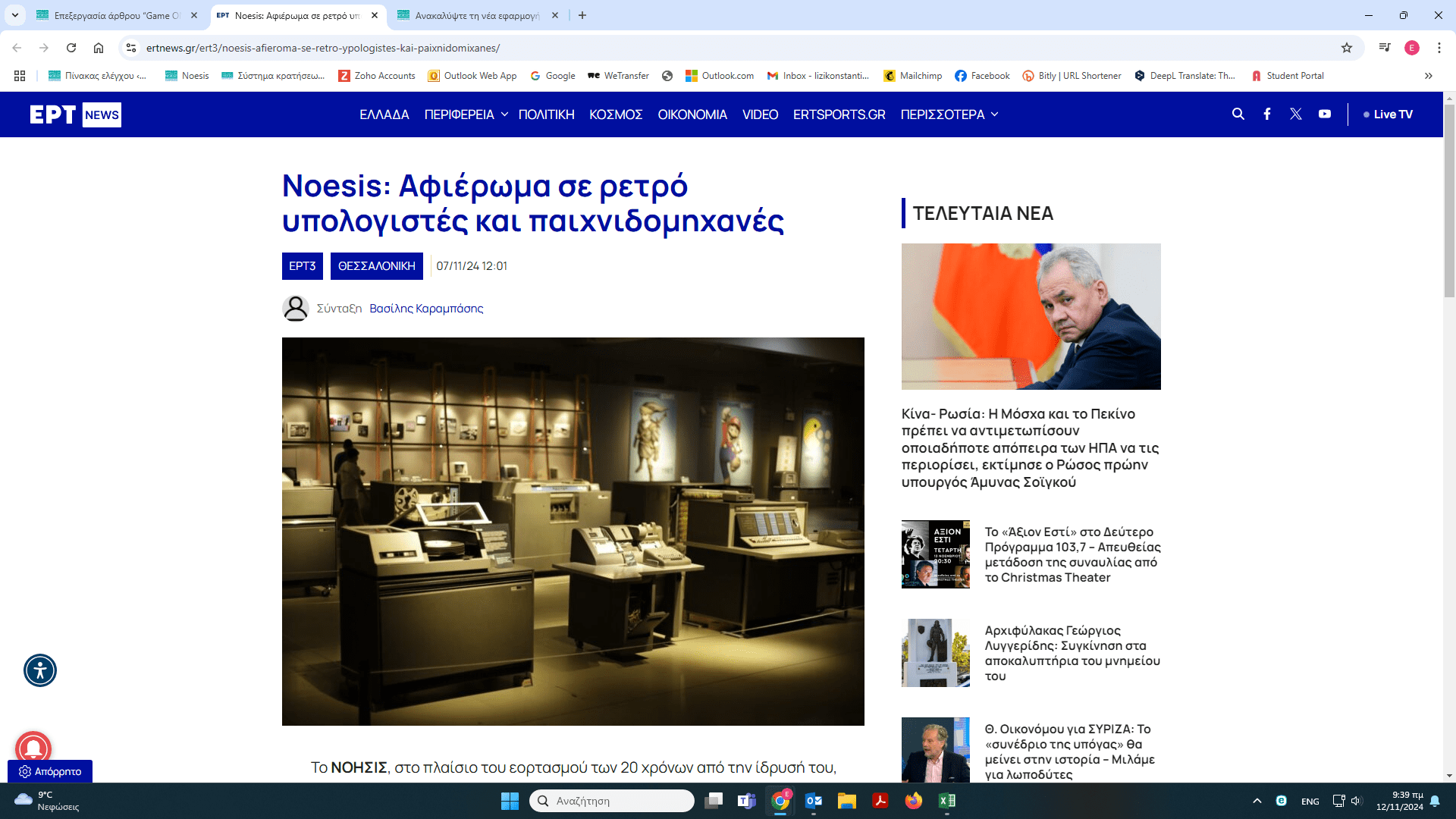Expand the ΠΕΡΙΦΕΡΕΙΑ menu dropdown
1456x819 pixels.
point(466,115)
